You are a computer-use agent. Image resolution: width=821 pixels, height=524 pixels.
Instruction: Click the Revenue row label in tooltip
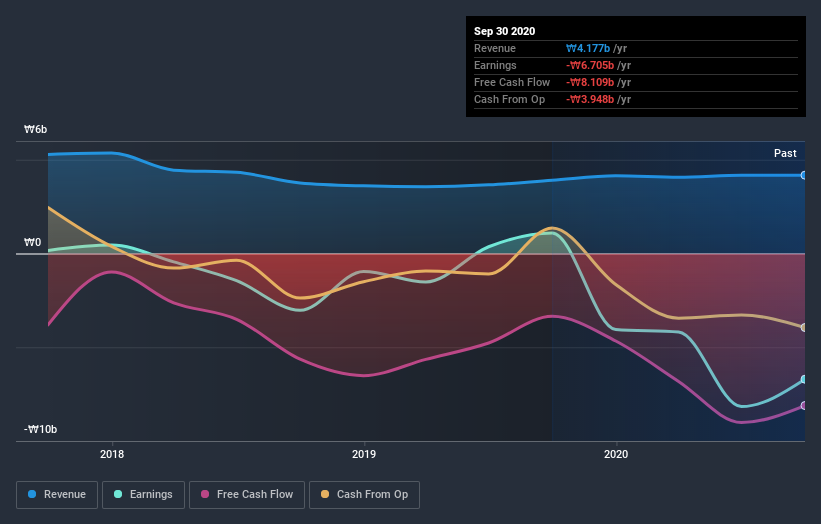click(x=495, y=48)
